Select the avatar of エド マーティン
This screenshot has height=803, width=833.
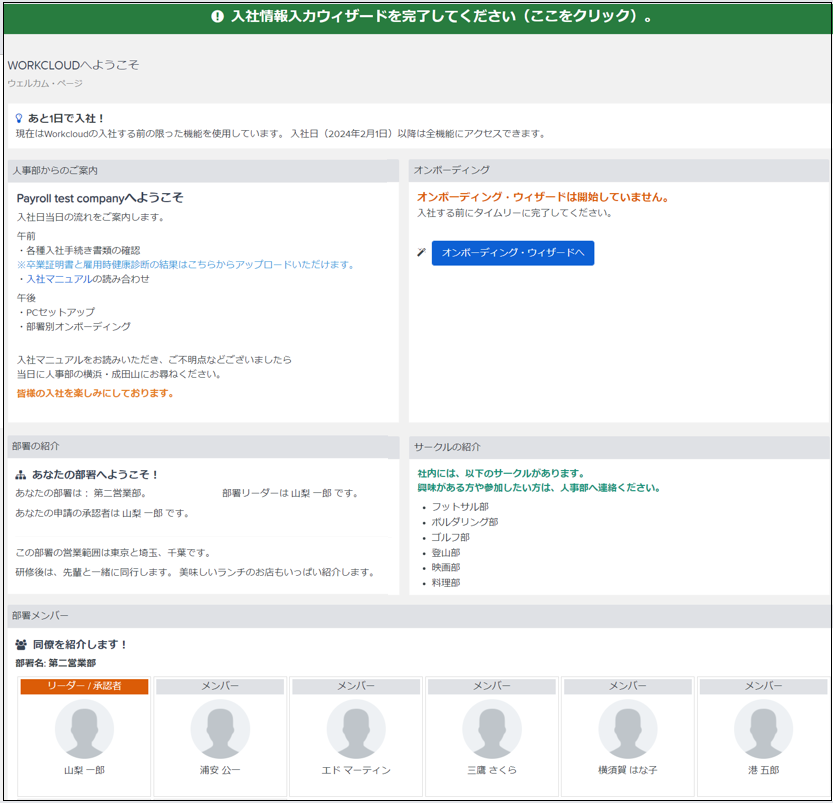tap(356, 729)
